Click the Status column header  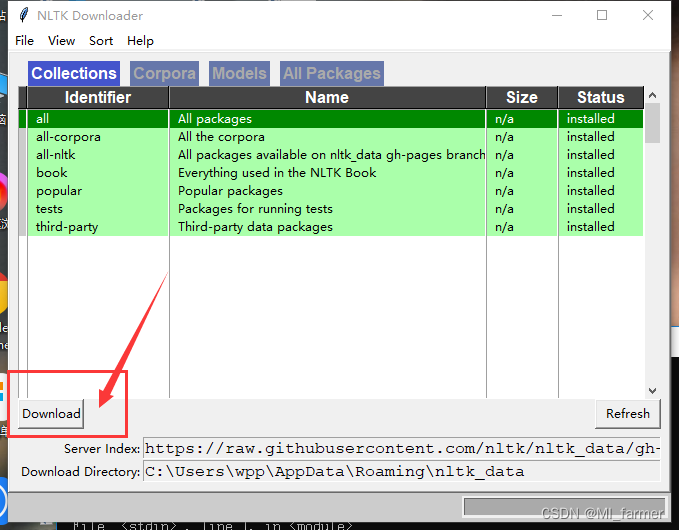[x=601, y=97]
